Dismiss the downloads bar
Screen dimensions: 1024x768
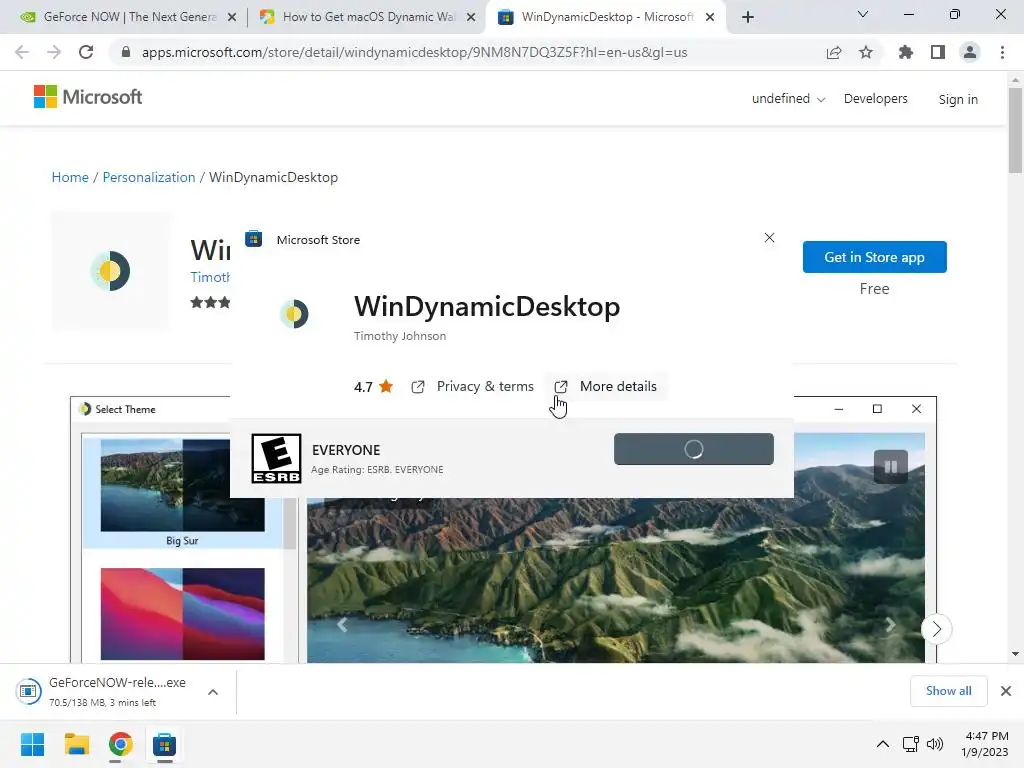[x=1006, y=691]
